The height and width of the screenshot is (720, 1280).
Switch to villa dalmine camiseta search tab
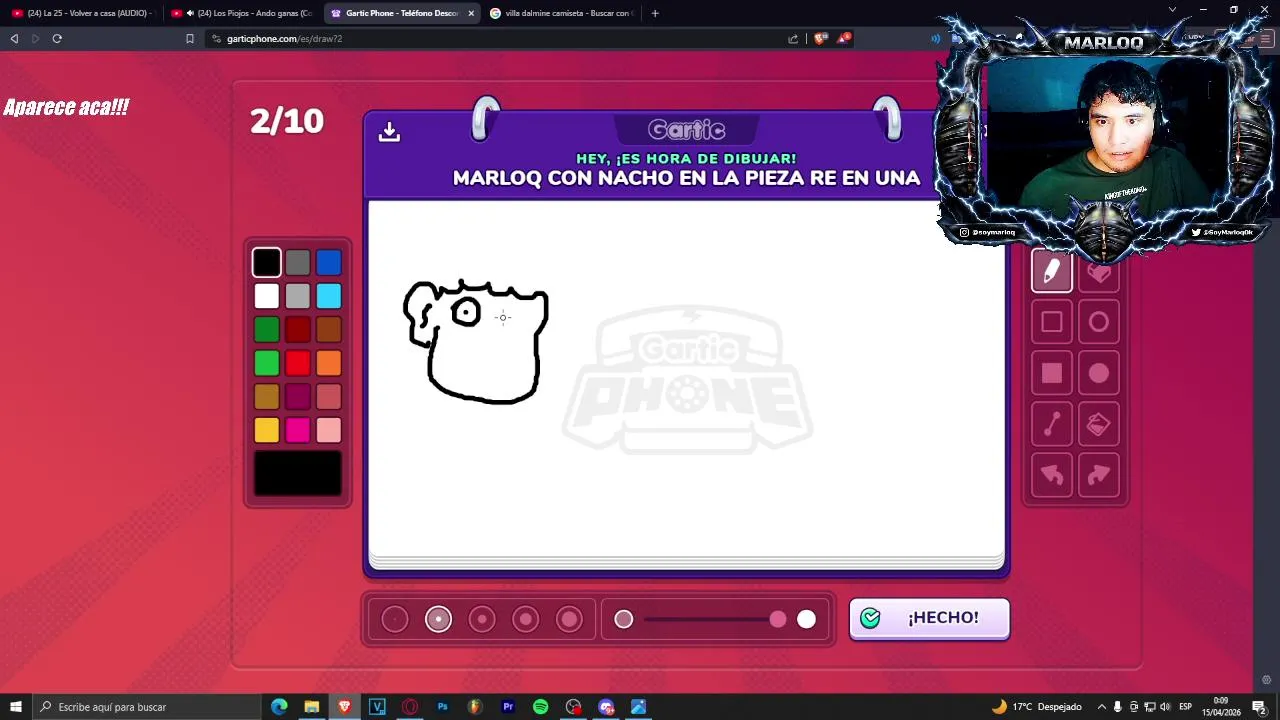[561, 13]
